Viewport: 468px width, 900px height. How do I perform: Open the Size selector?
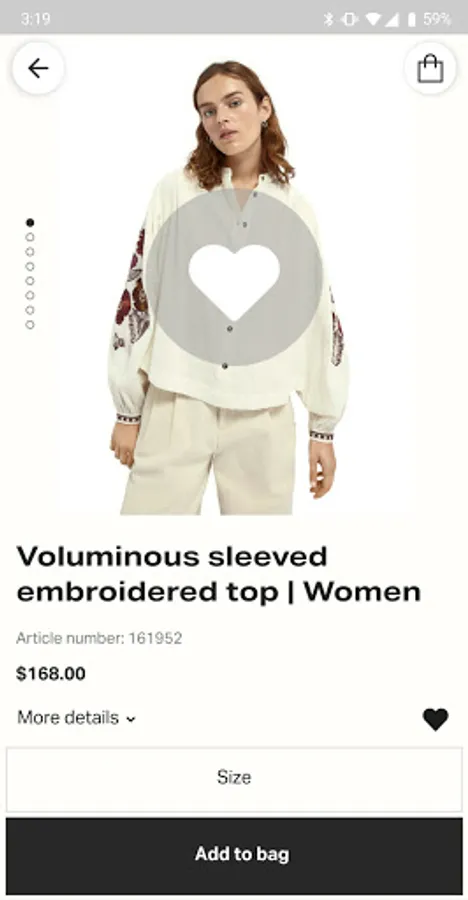234,779
